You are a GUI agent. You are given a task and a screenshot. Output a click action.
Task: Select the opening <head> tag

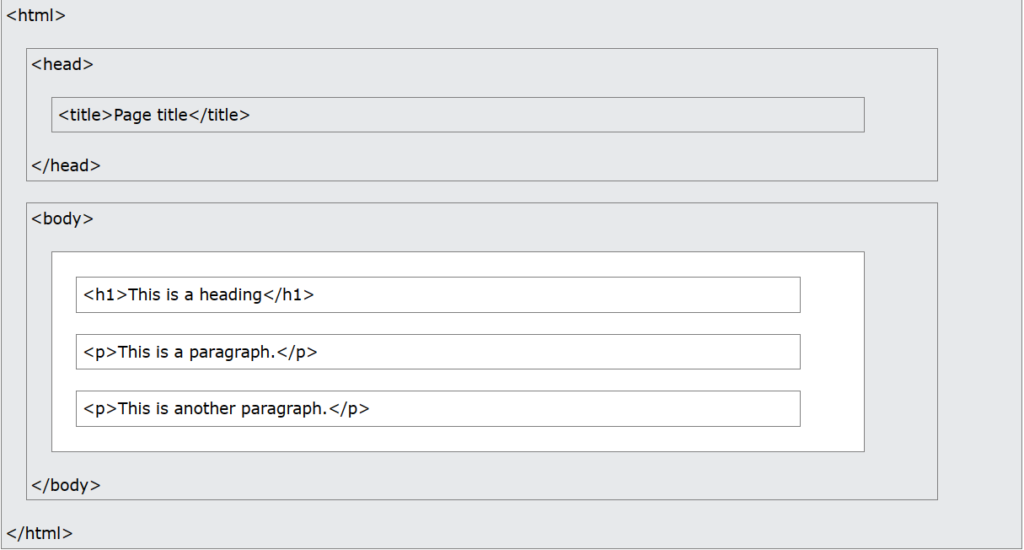[x=62, y=64]
